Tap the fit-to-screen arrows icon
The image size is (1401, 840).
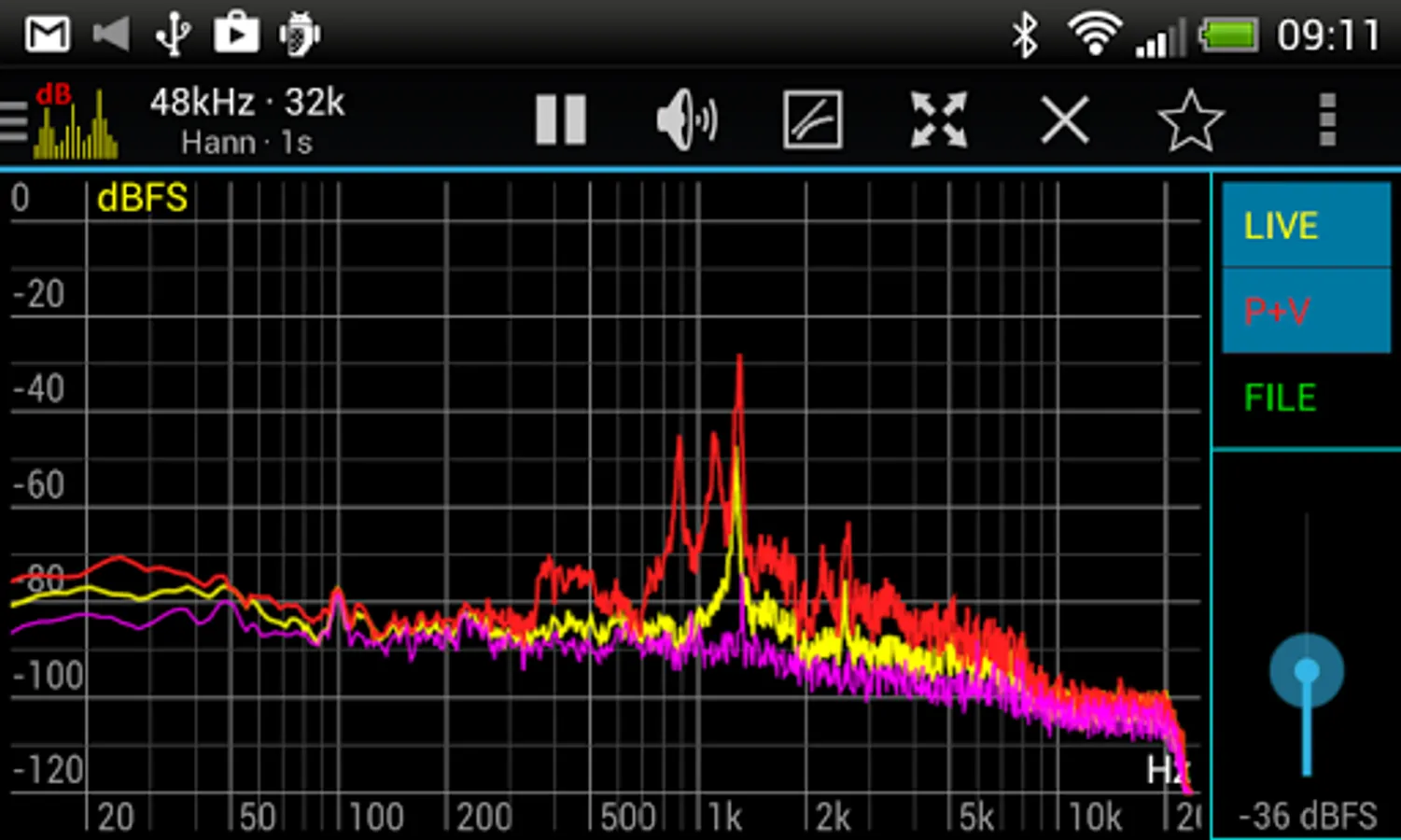(939, 119)
